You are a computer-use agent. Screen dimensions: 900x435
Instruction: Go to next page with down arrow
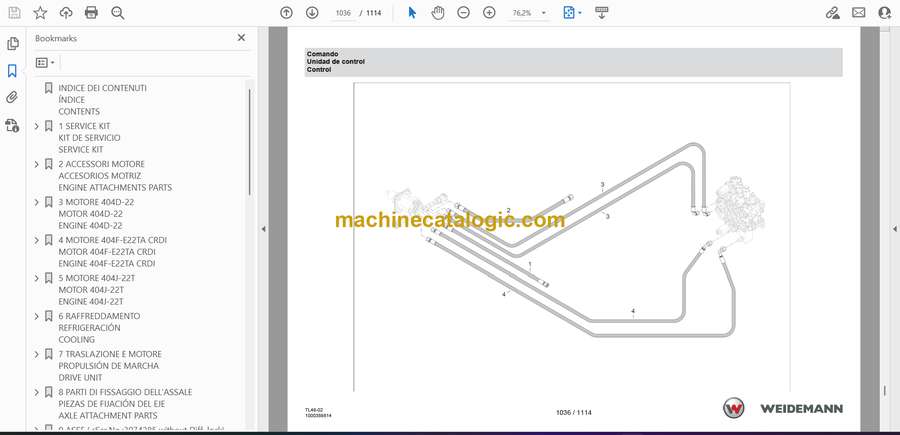click(312, 13)
